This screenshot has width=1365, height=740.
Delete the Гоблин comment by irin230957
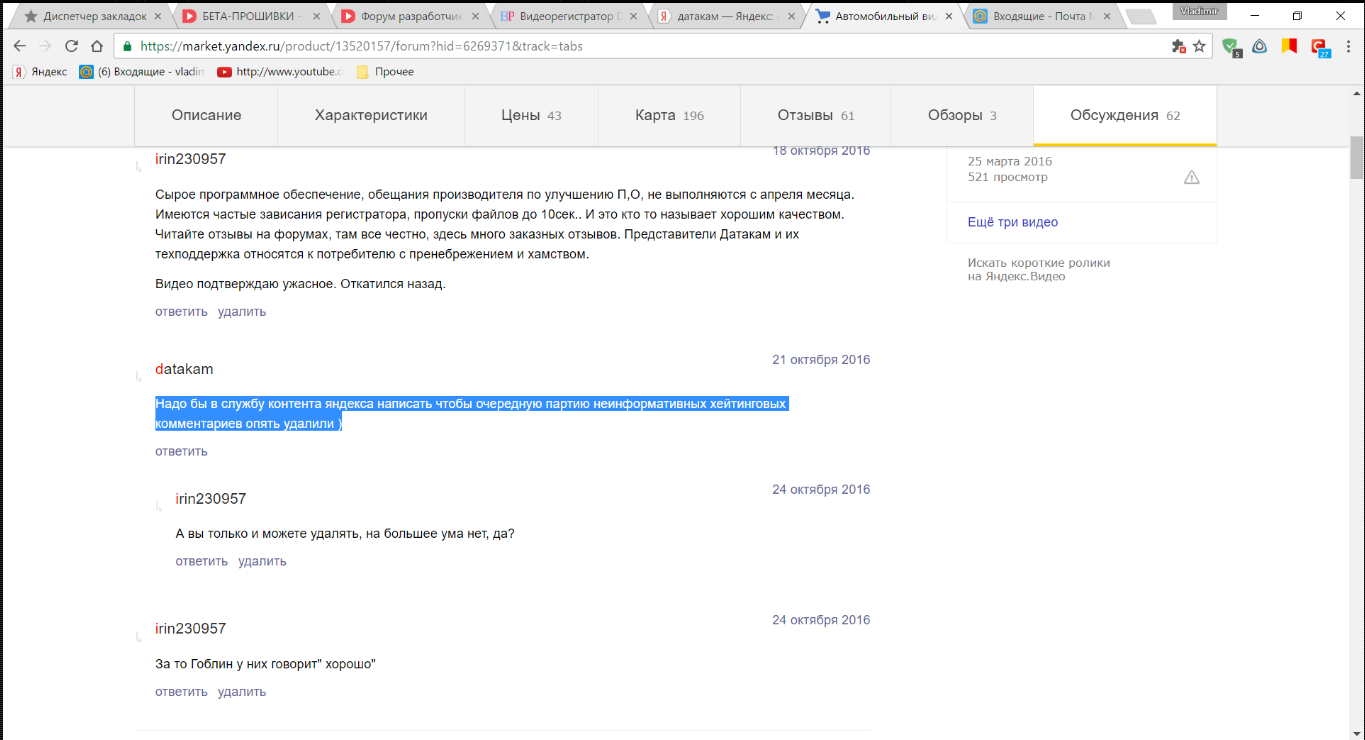242,692
